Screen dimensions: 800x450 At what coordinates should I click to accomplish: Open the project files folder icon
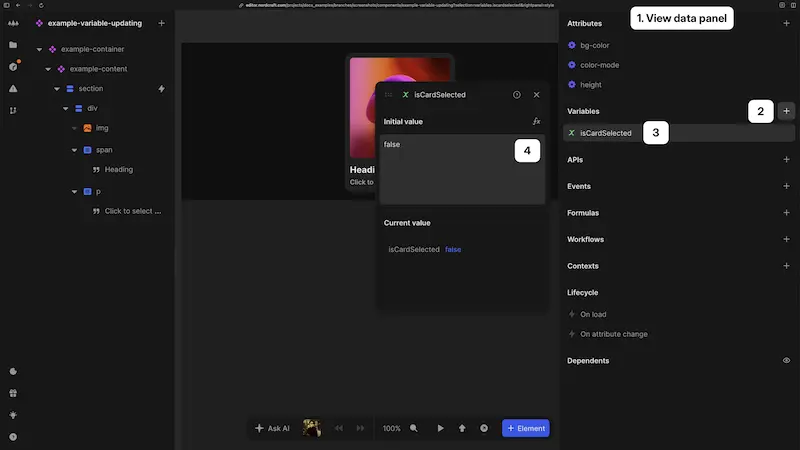tap(13, 45)
